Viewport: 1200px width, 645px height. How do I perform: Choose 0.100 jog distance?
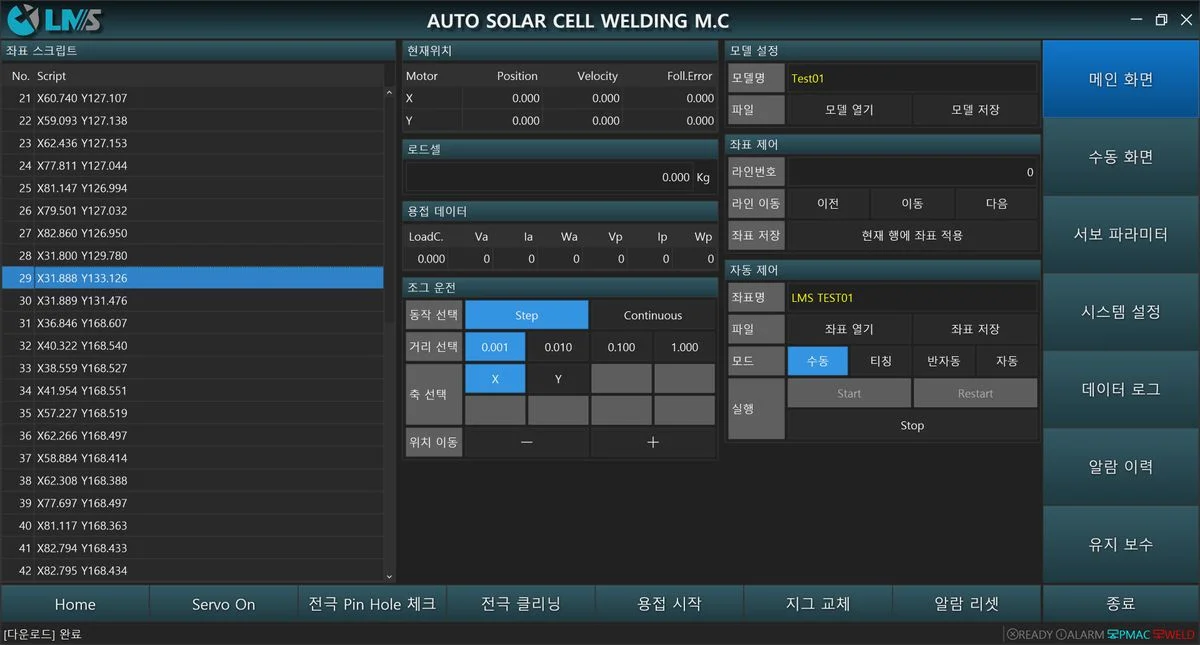tap(621, 347)
